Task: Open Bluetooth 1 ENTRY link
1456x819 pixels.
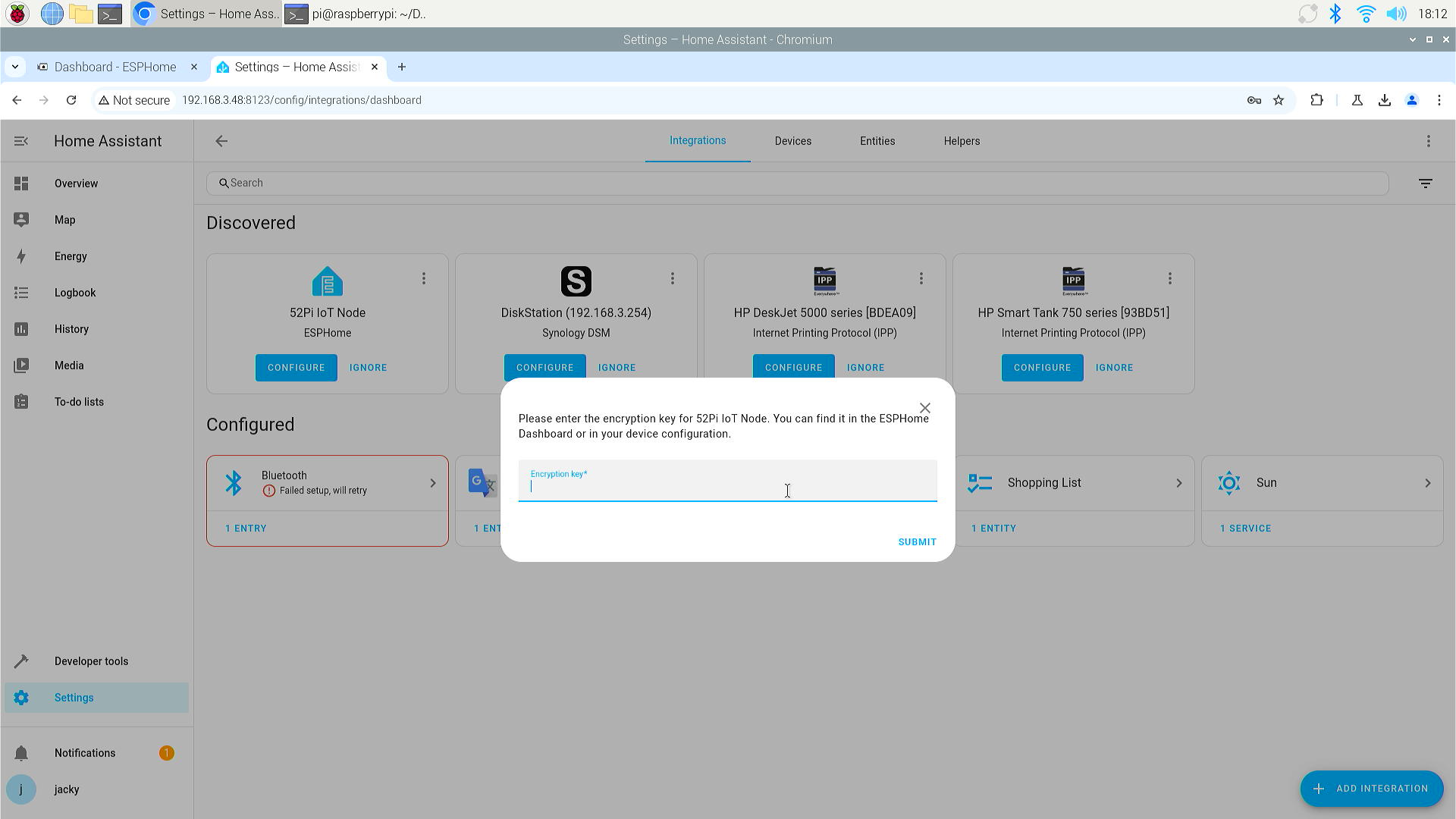Action: [246, 529]
